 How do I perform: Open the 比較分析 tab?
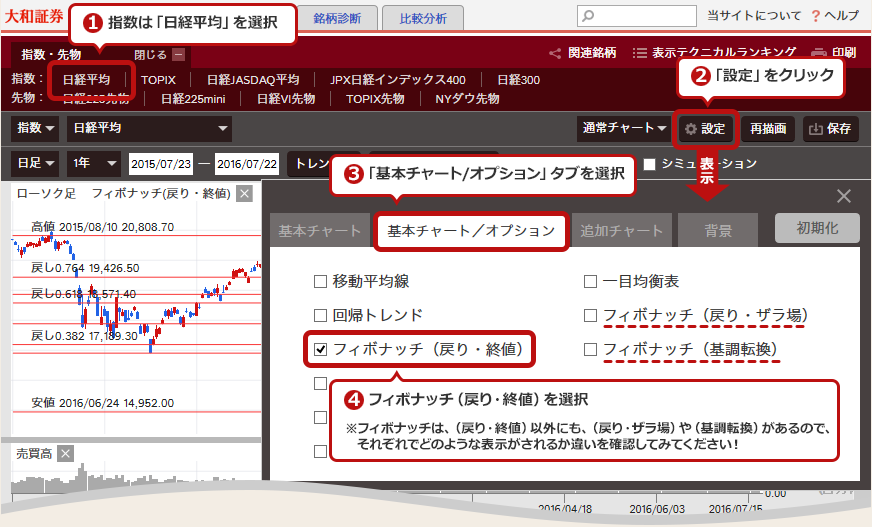click(423, 18)
